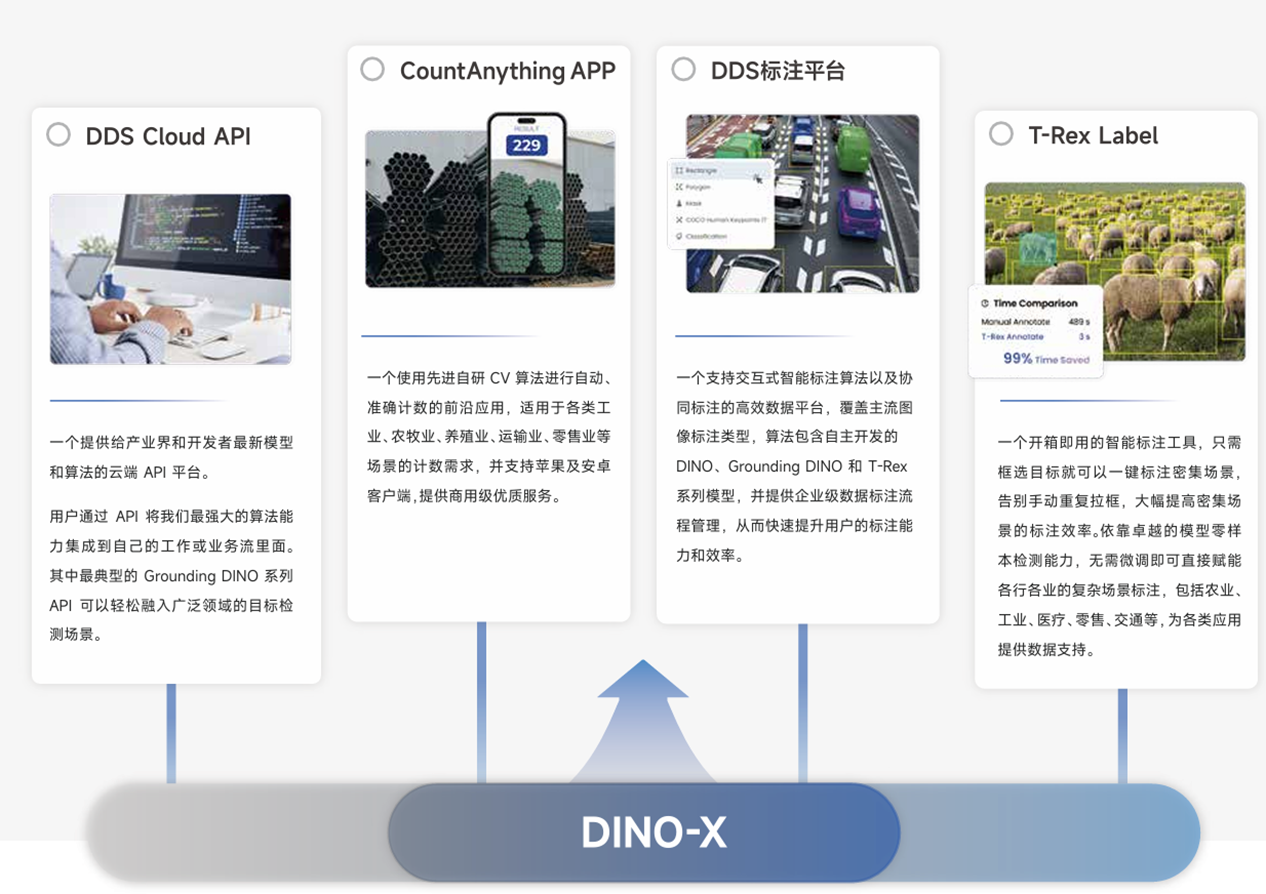Select the Polygon tool icon
This screenshot has width=1266, height=894.
pyautogui.click(x=679, y=187)
